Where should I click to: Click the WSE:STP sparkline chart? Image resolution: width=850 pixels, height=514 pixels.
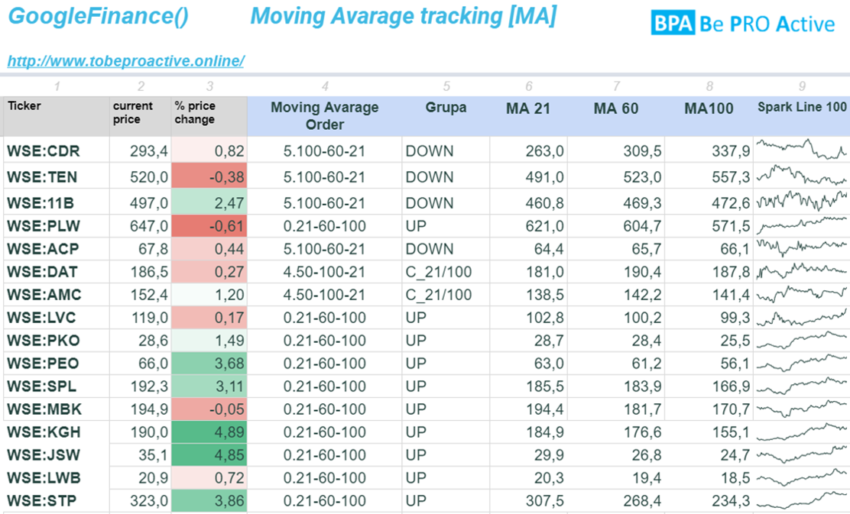802,500
